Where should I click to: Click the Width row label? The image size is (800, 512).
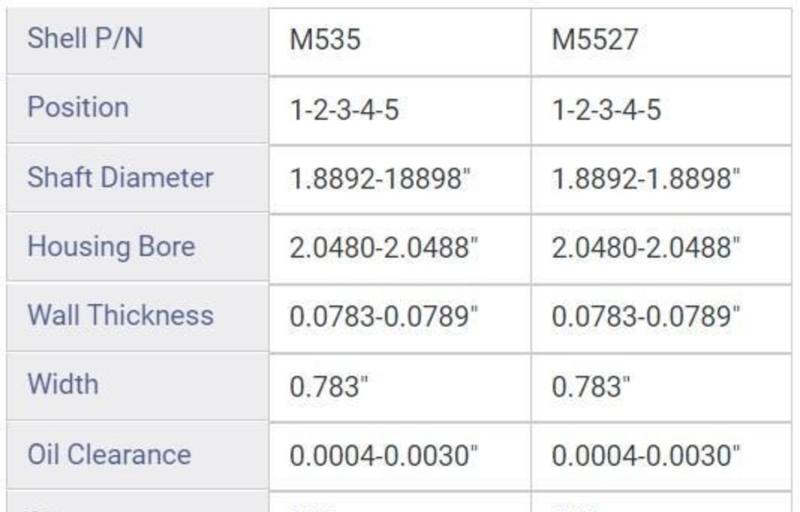[x=63, y=384]
